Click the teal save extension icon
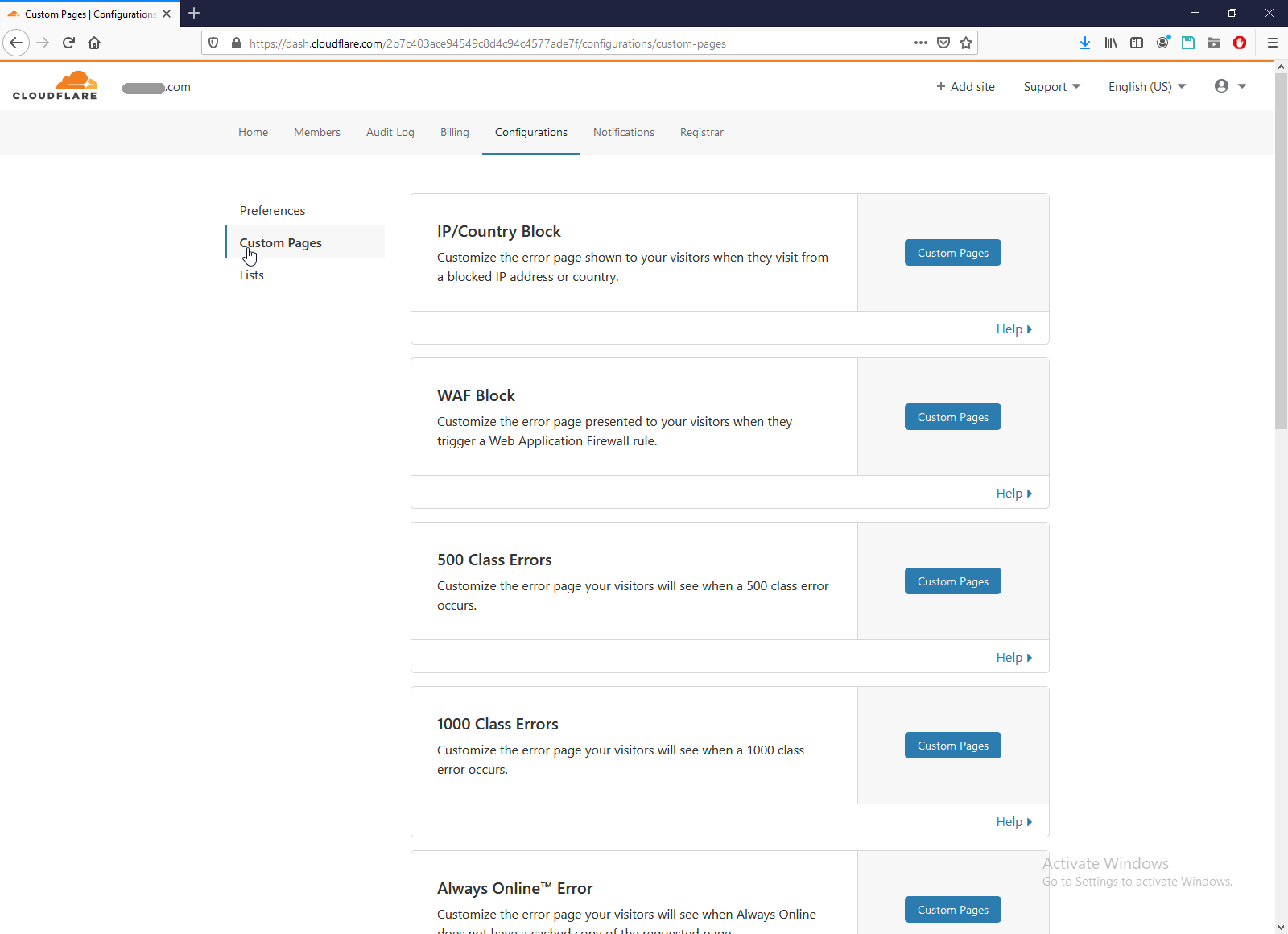Screen dimensions: 1288x934 (x=1188, y=43)
